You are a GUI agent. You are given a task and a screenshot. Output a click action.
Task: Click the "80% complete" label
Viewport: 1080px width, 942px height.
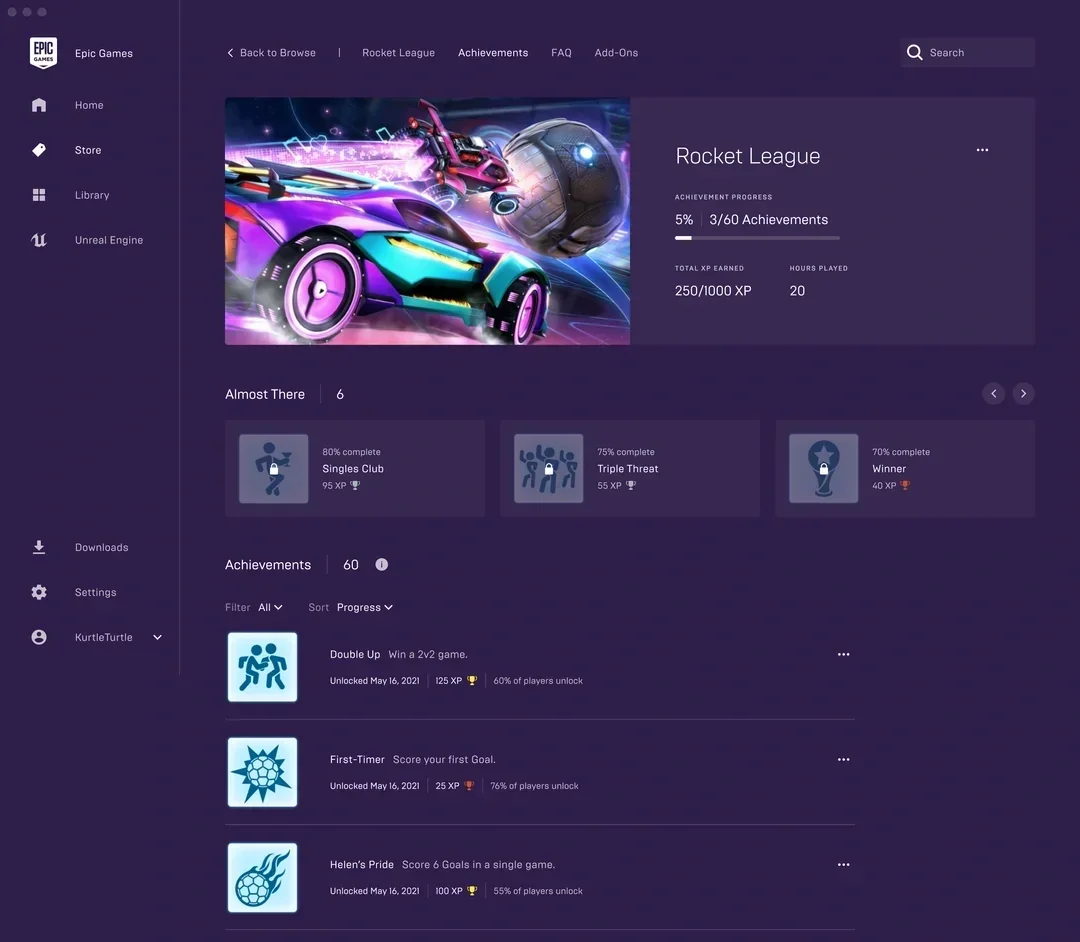351,452
